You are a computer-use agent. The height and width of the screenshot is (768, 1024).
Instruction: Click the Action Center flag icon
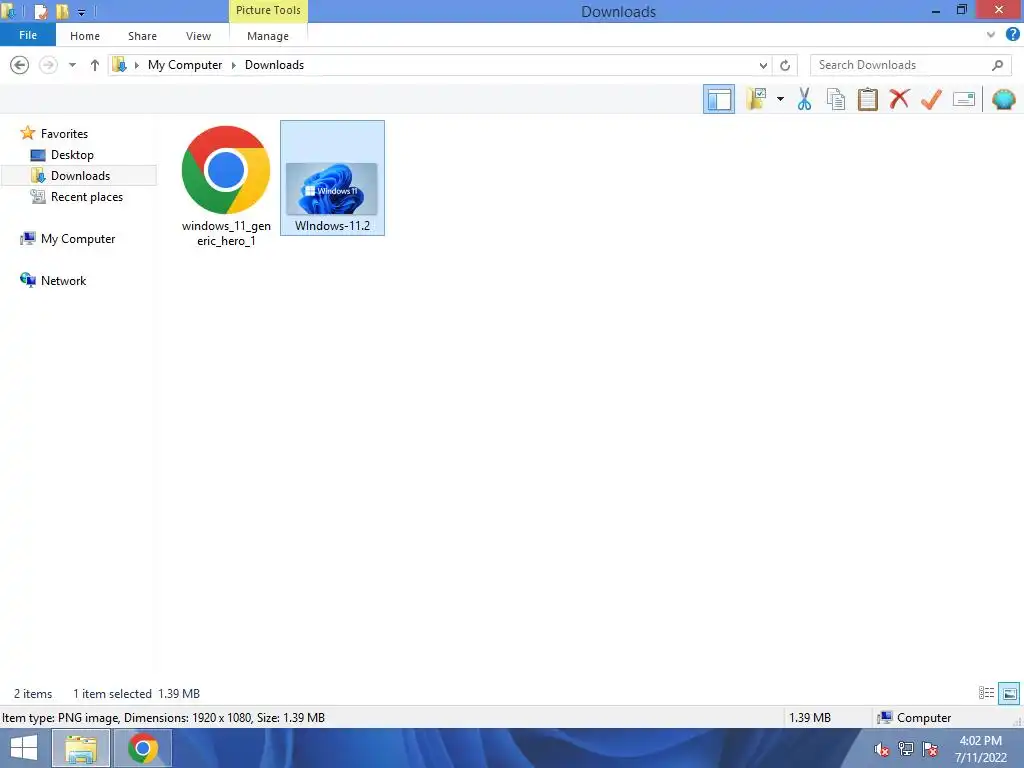click(x=930, y=749)
